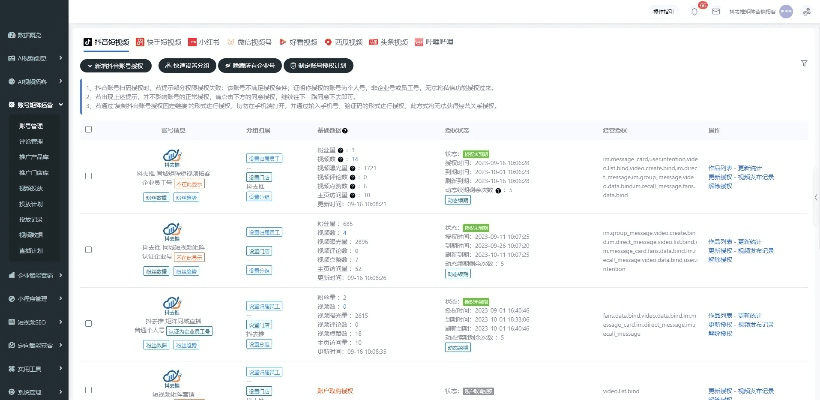Image resolution: width=820 pixels, height=400 pixels.
Task: Click 作品列表 link in first row
Action: [720, 168]
